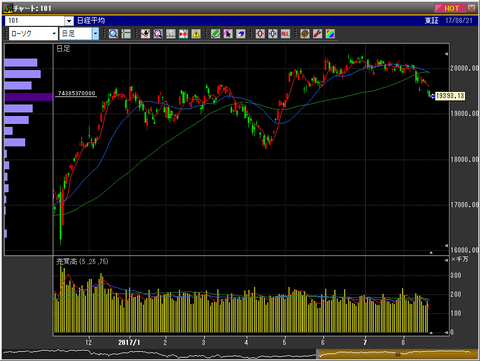The image size is (480, 361).
Task: Click the small arrow near 16000.00 axis
Action: click(446, 246)
